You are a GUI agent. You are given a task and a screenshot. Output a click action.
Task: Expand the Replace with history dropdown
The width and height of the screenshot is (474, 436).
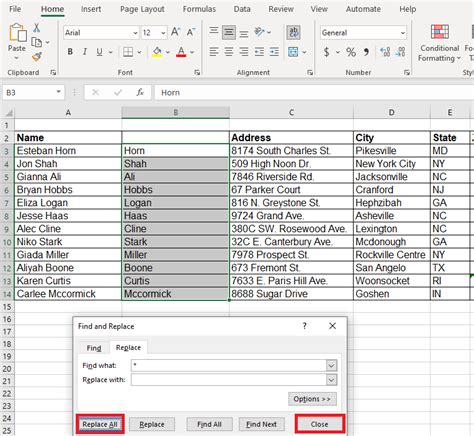point(331,380)
